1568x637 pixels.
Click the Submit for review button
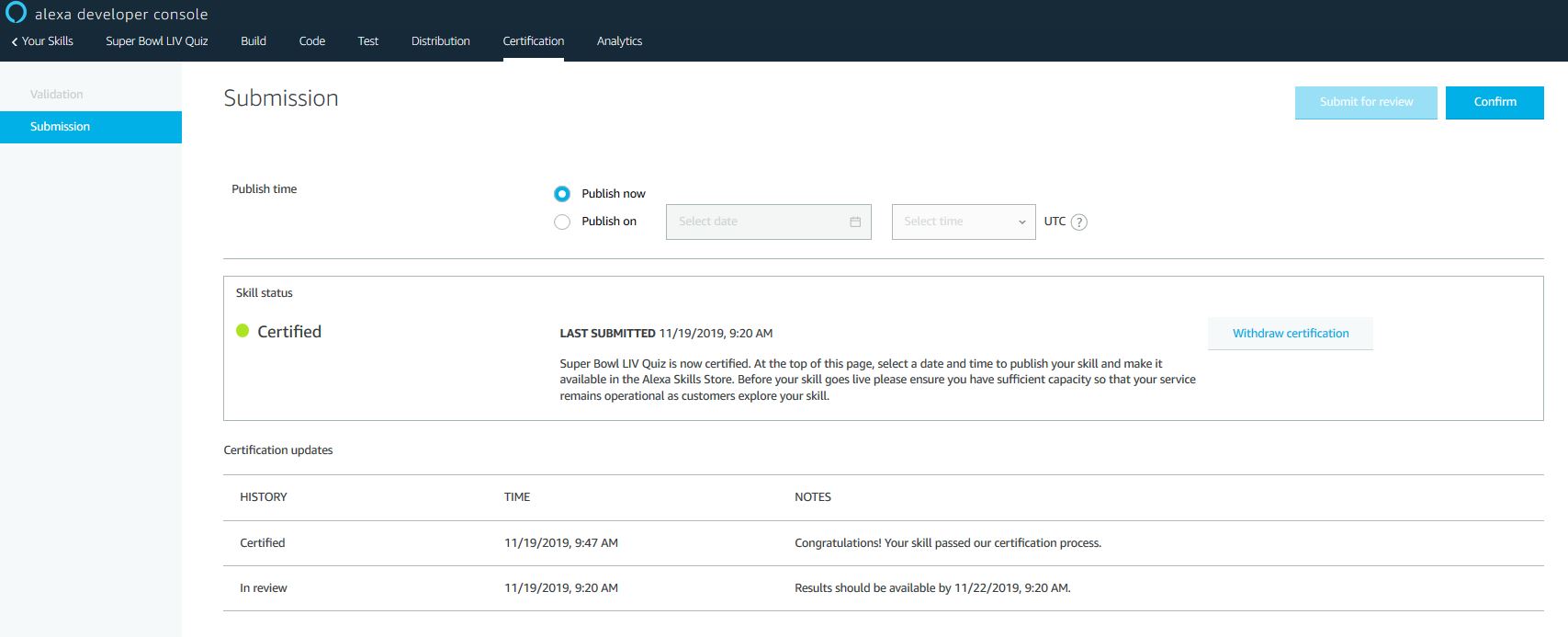point(1366,102)
